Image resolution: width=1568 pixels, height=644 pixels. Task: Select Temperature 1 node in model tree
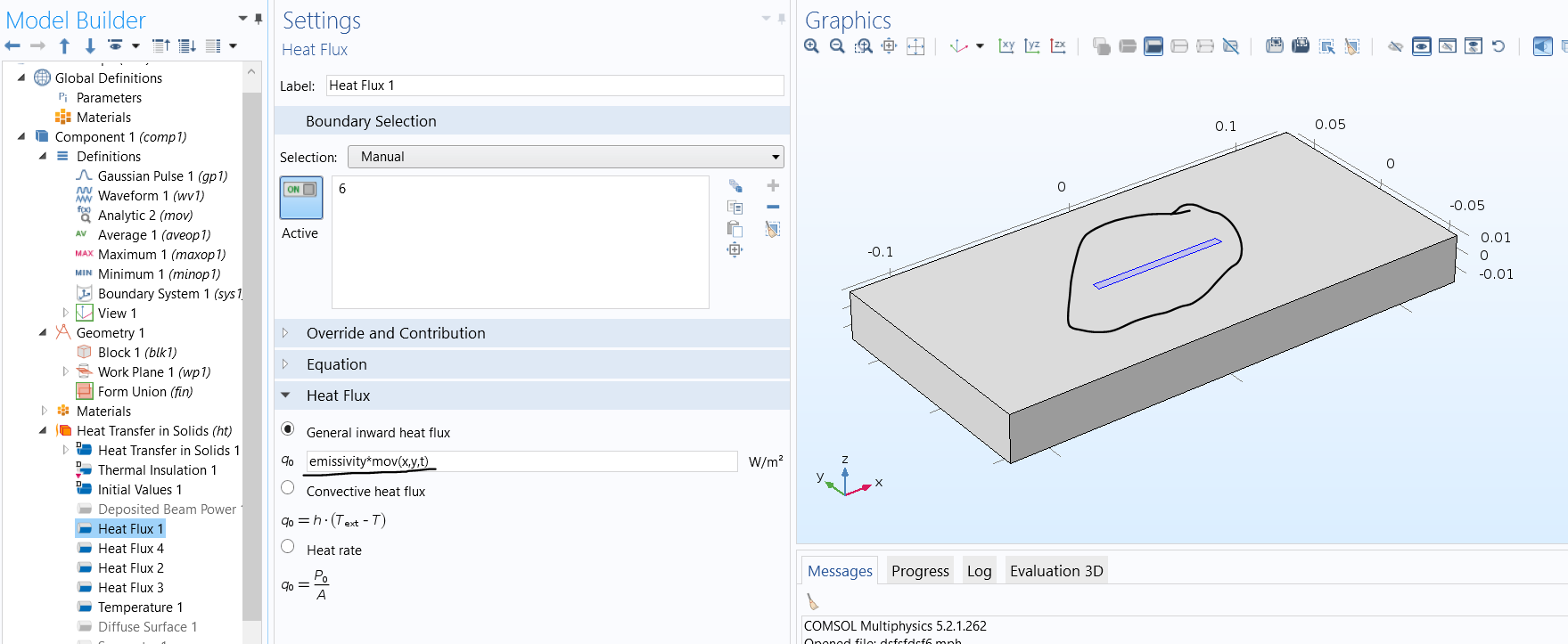click(140, 607)
